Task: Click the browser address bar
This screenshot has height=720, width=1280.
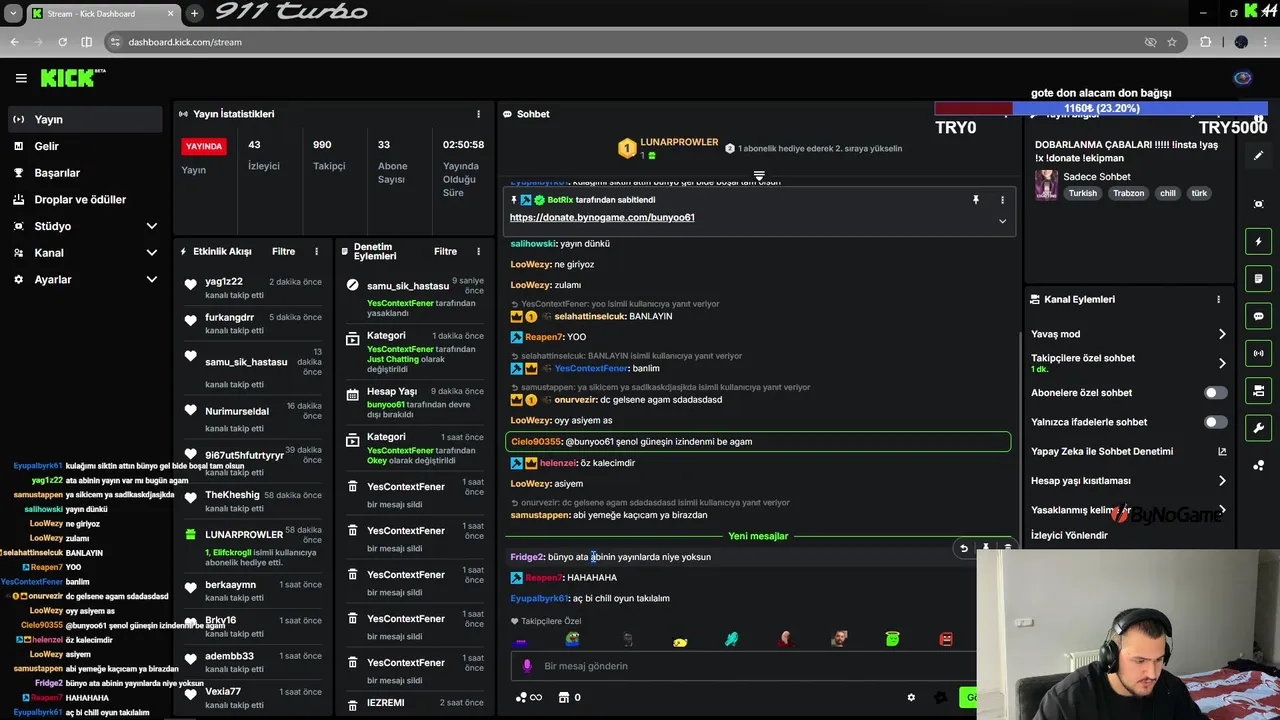Action: (x=620, y=42)
